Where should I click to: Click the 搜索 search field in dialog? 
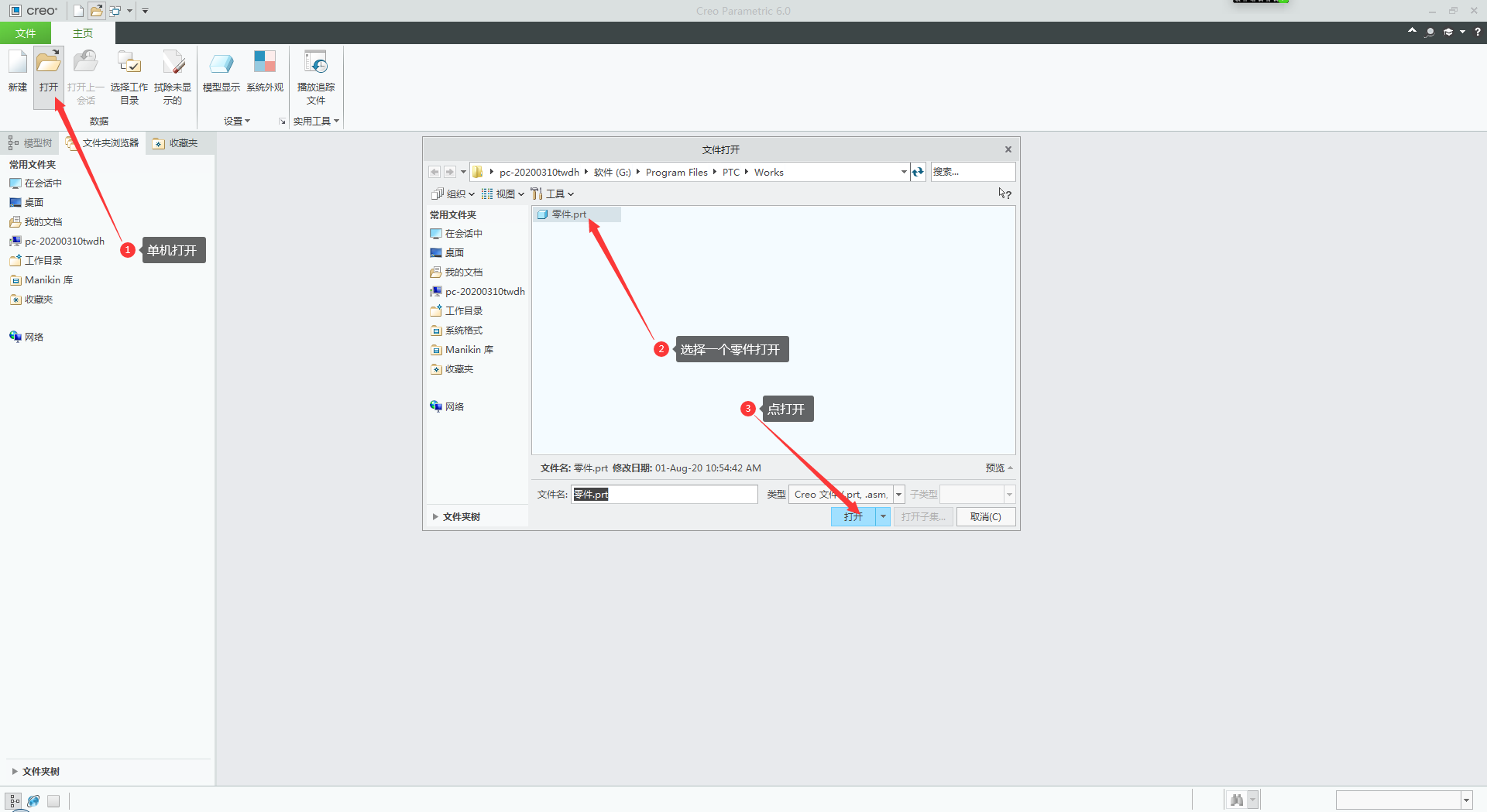973,172
